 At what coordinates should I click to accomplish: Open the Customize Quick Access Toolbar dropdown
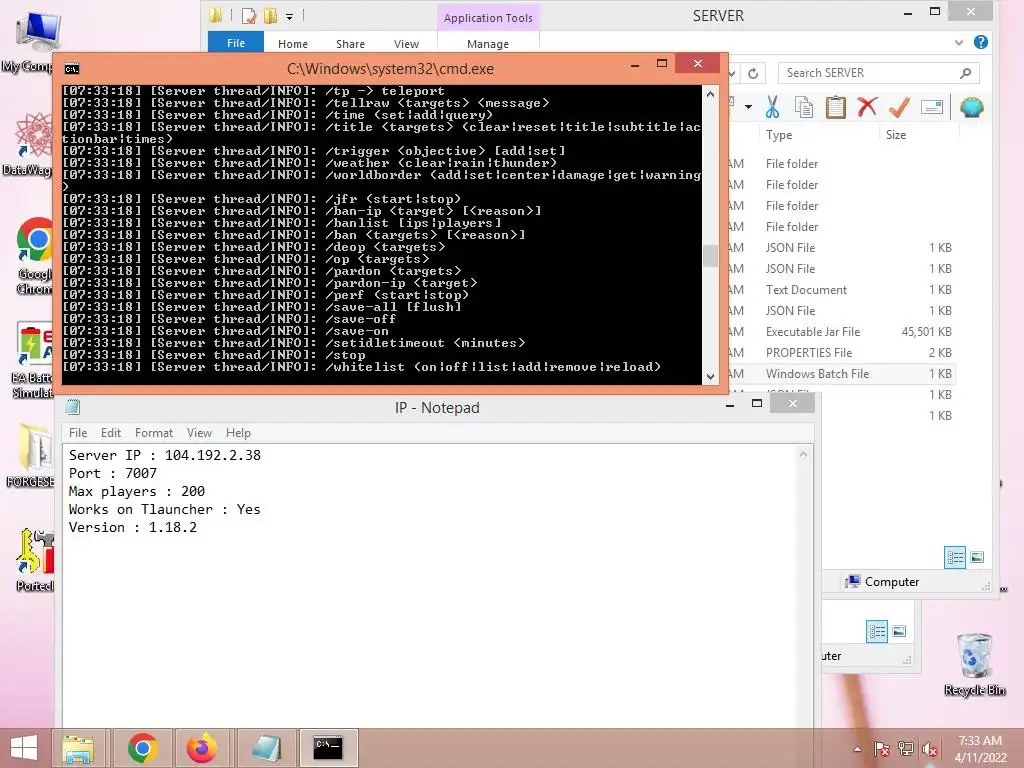[x=289, y=16]
